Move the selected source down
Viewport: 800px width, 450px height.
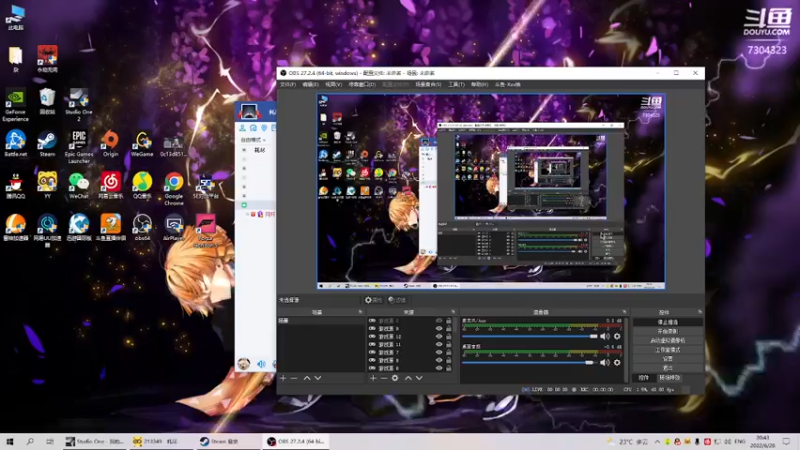tap(419, 378)
